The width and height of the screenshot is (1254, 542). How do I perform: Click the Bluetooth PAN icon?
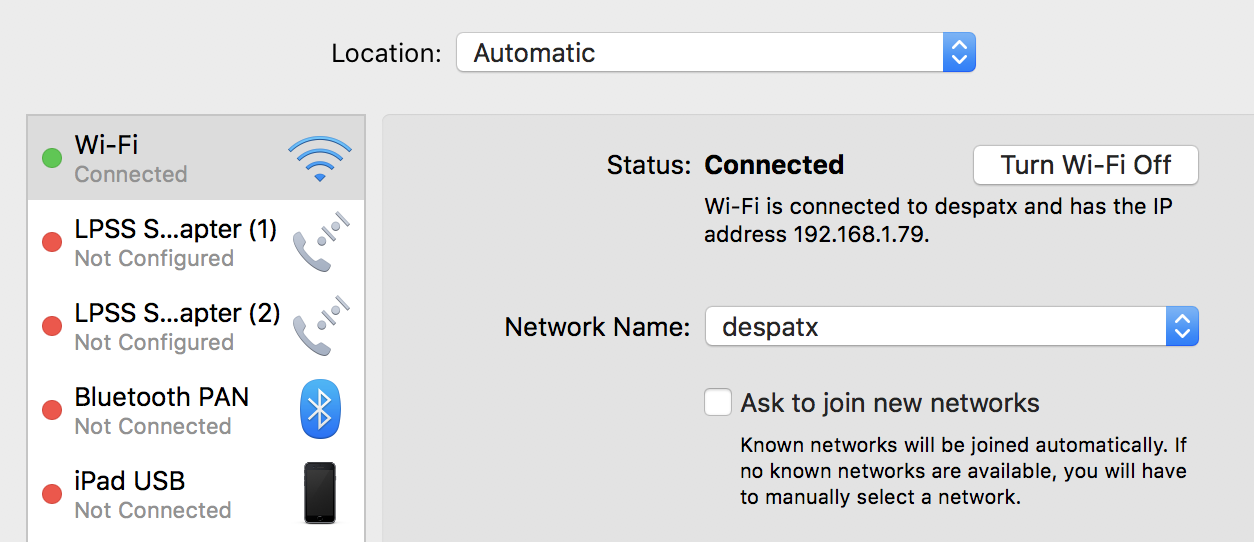click(321, 409)
